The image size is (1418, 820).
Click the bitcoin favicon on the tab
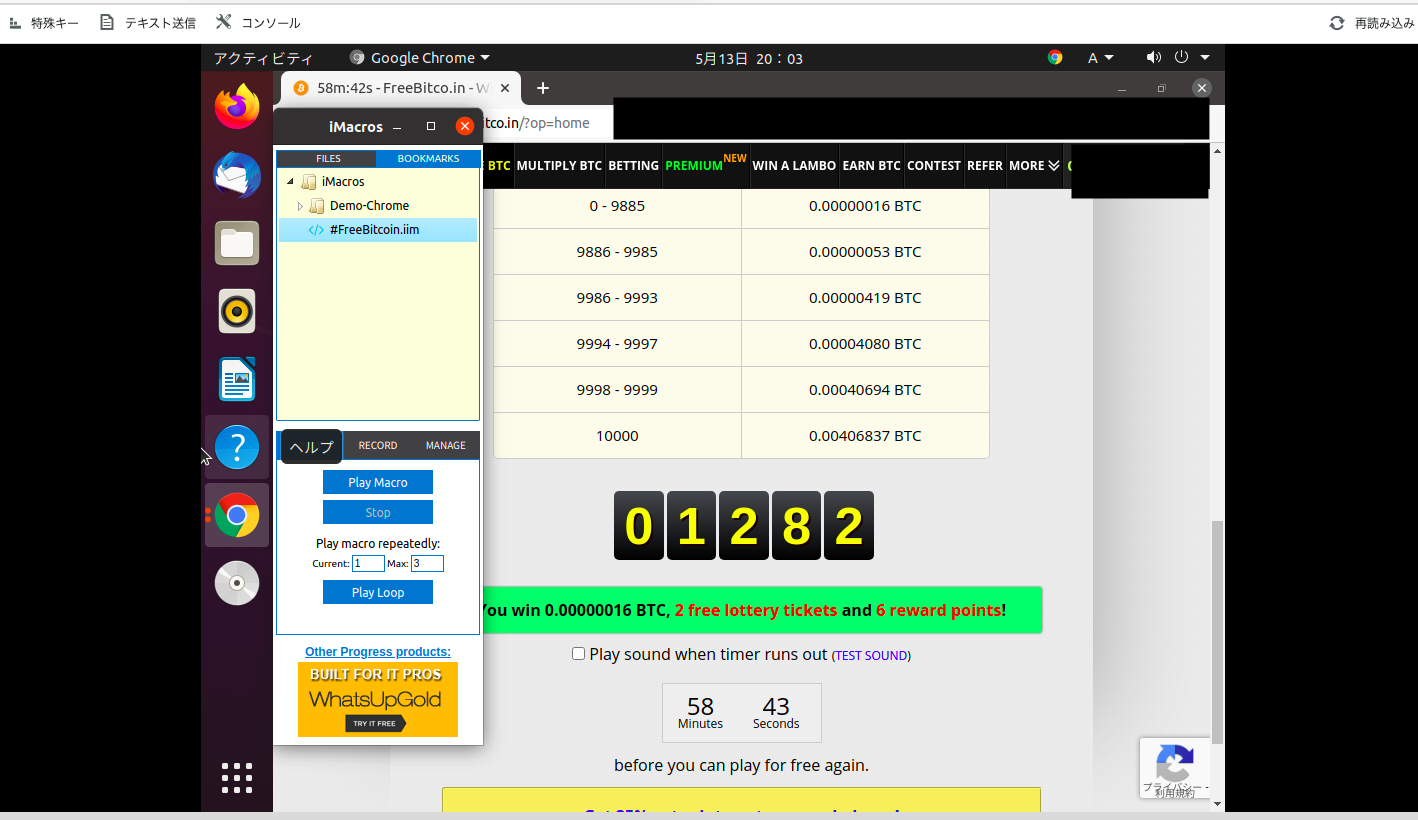tap(301, 88)
